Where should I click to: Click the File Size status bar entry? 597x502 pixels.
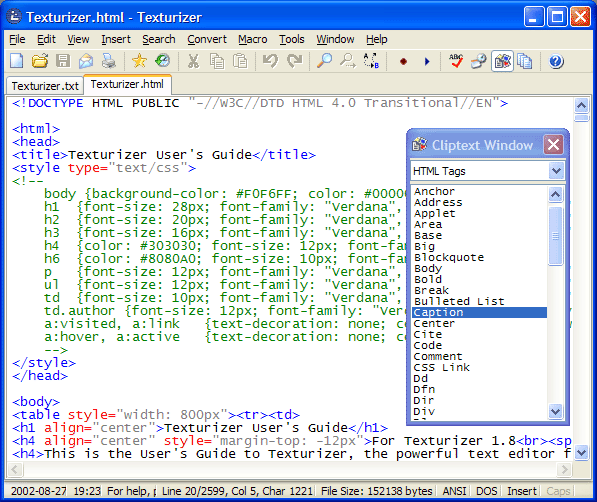pyautogui.click(x=377, y=491)
